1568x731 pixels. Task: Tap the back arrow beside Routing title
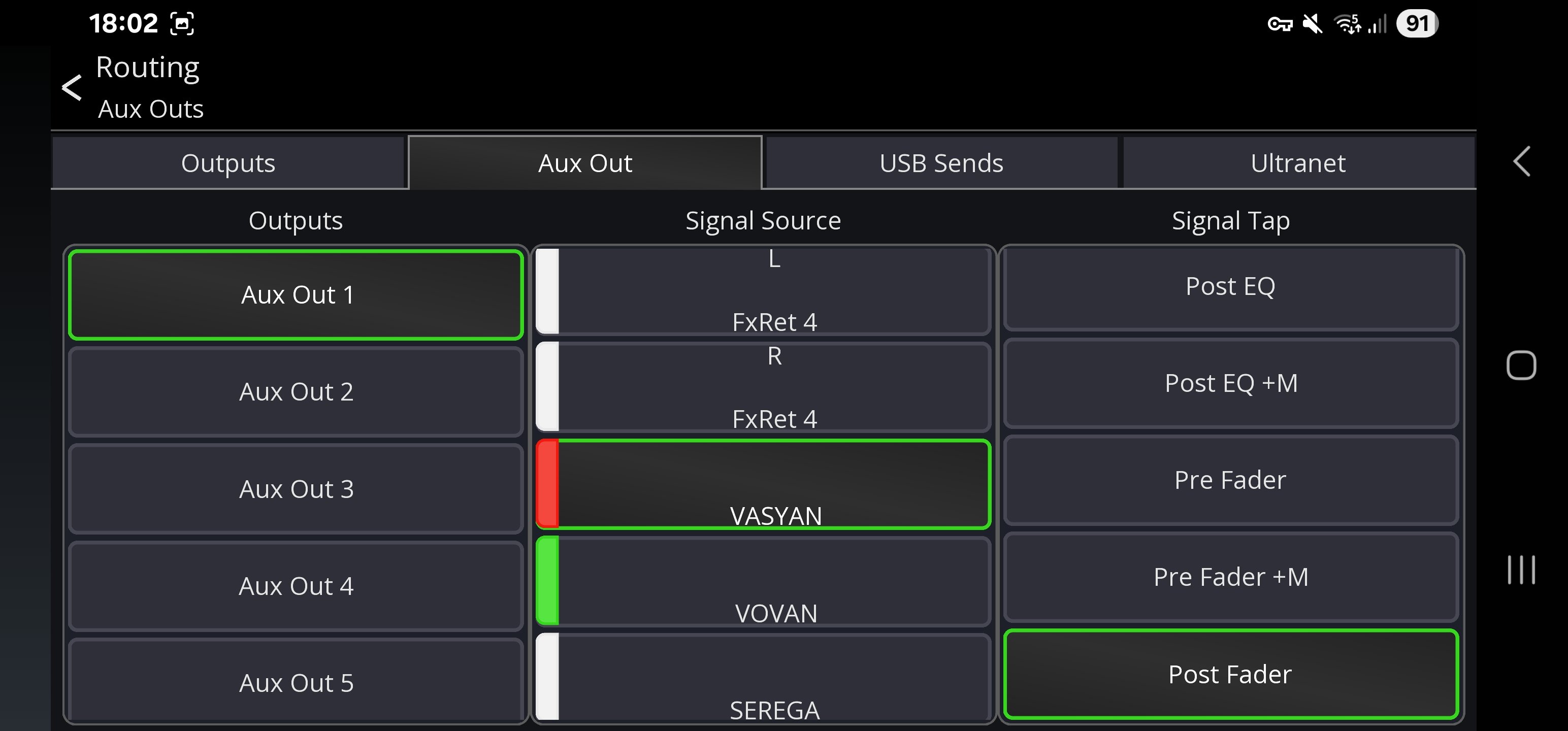point(72,88)
